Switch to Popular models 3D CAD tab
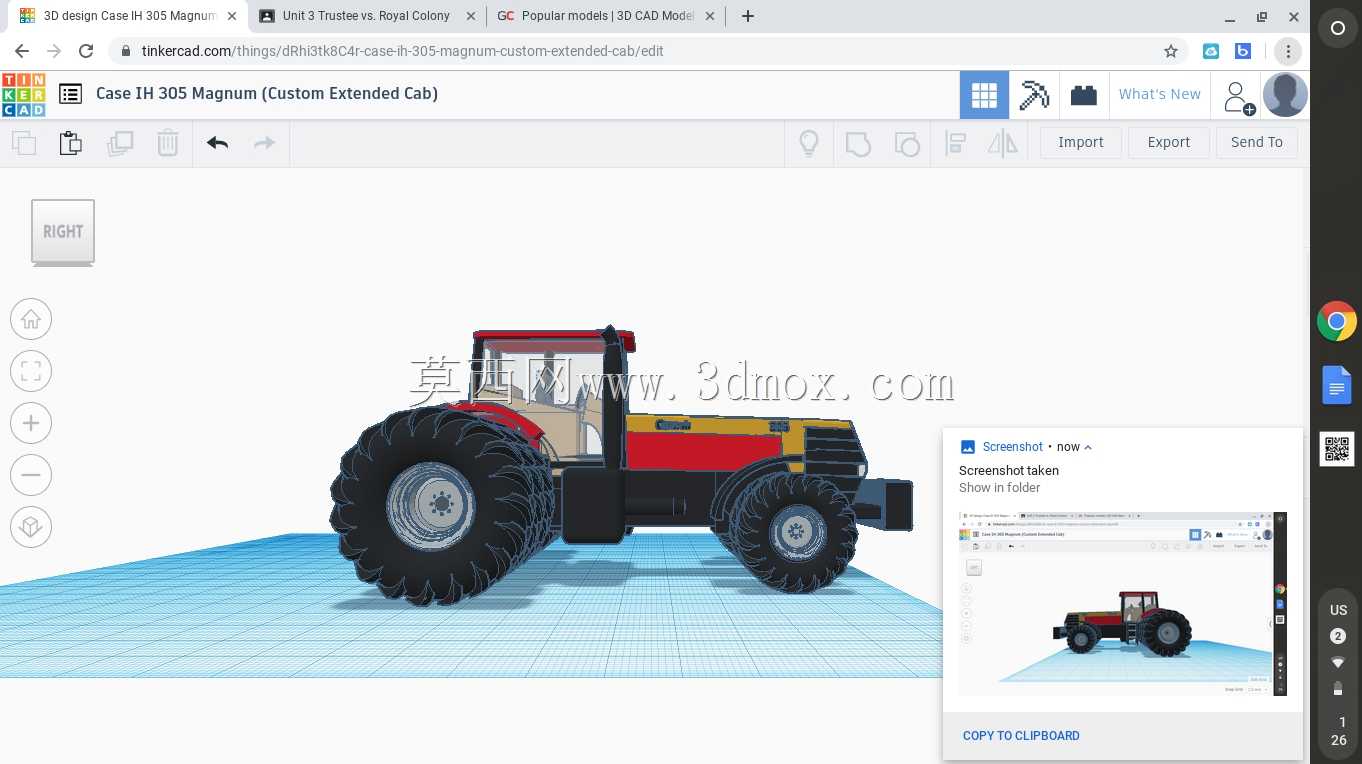Viewport: 1362px width, 764px height. [x=608, y=16]
